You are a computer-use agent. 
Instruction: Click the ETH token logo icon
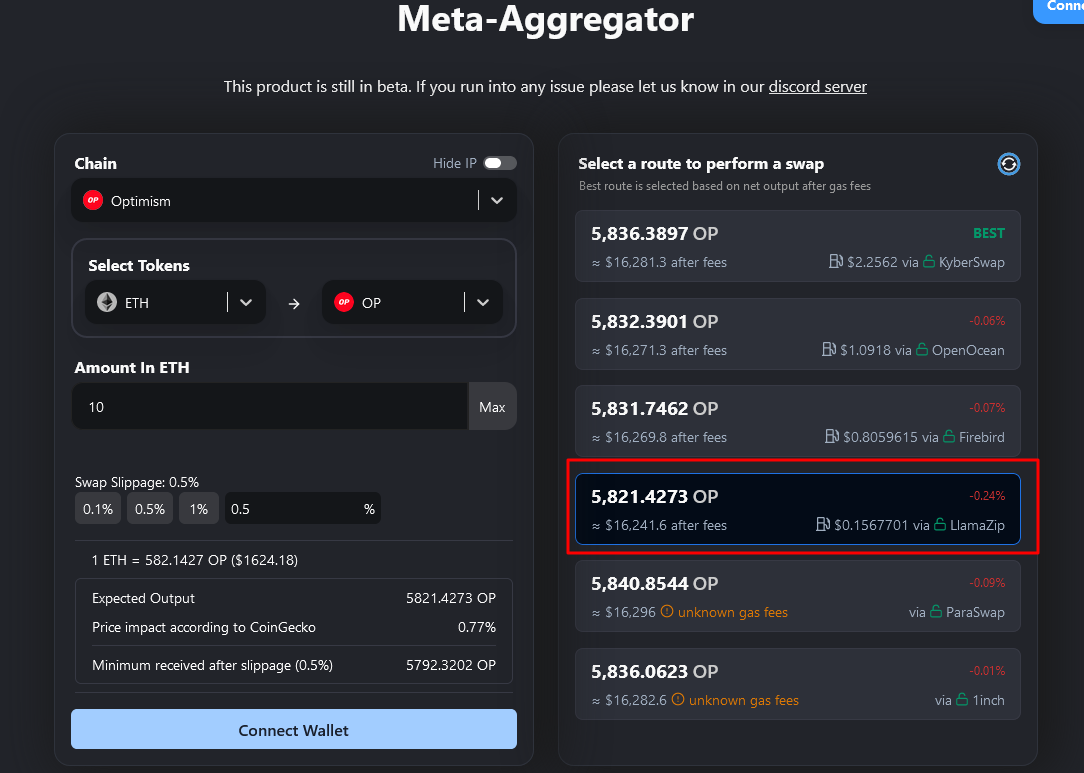(106, 302)
